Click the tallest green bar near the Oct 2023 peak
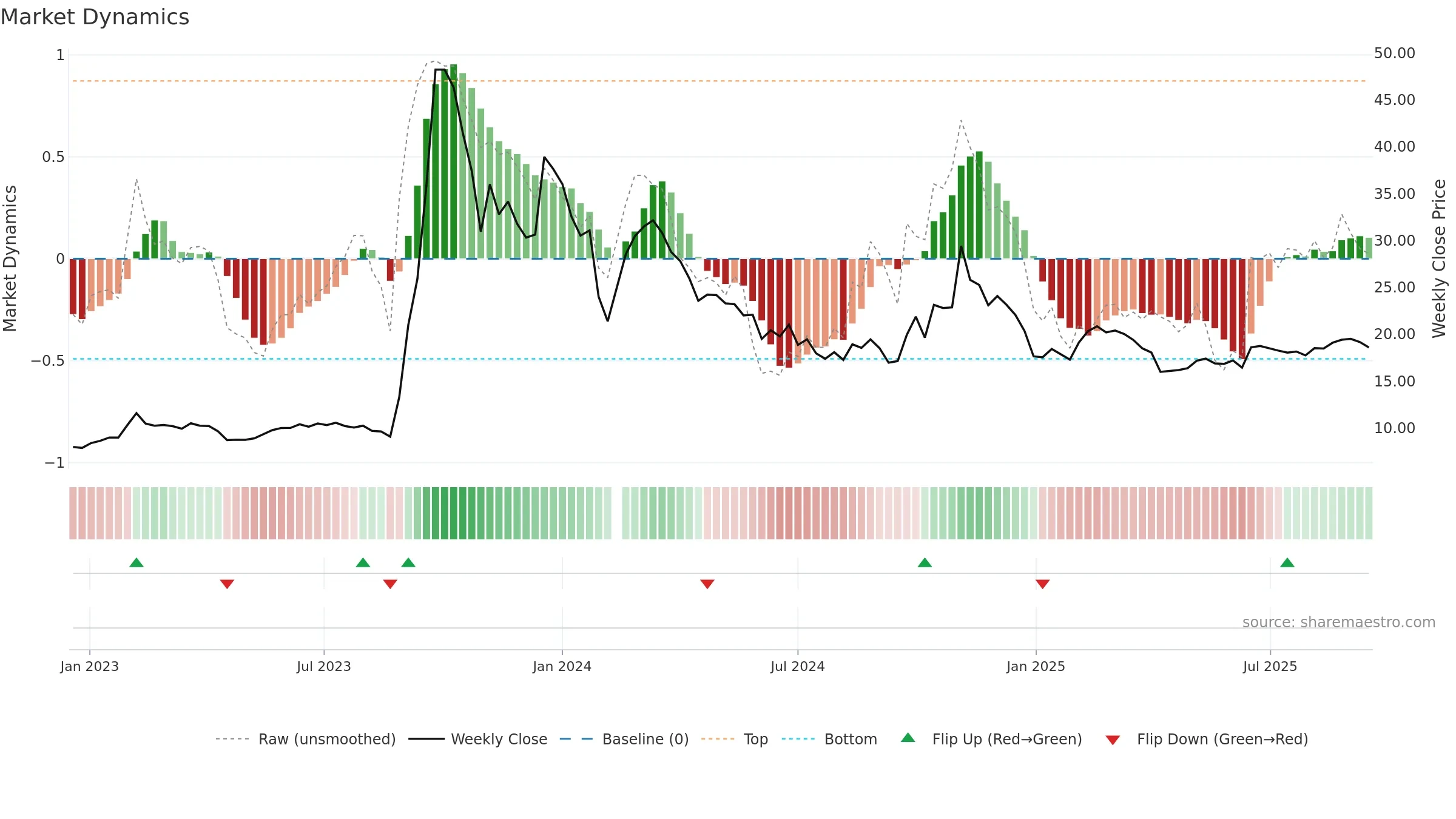The height and width of the screenshot is (819, 1456). point(454,161)
